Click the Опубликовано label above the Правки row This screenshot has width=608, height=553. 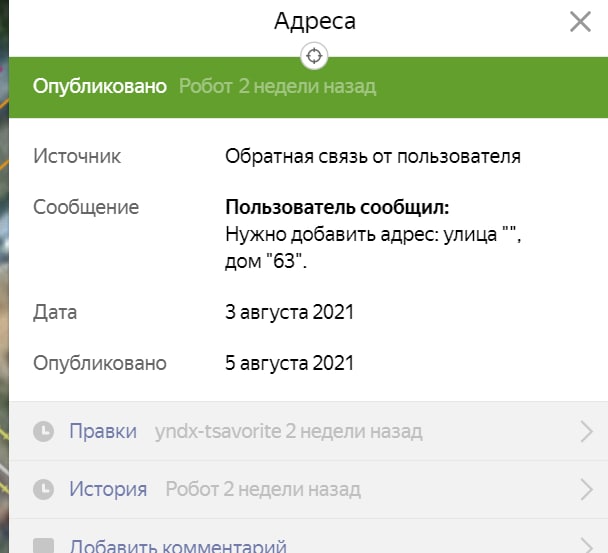(x=100, y=363)
